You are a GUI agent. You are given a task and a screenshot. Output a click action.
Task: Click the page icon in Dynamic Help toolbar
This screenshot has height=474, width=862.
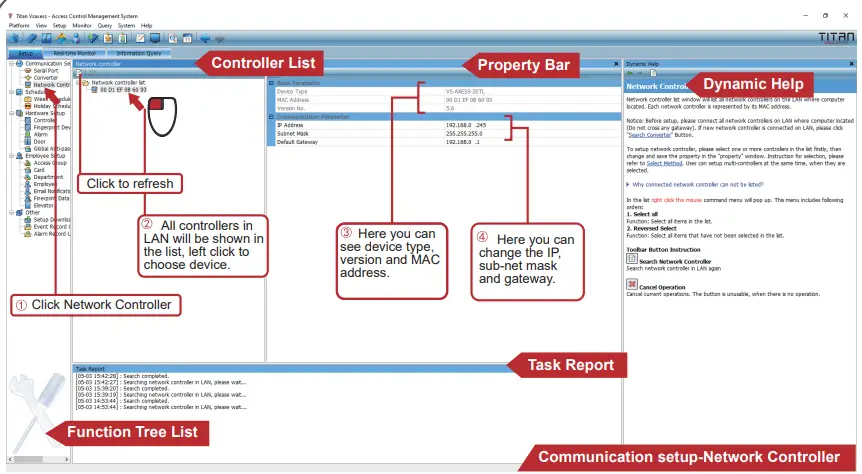pos(653,73)
